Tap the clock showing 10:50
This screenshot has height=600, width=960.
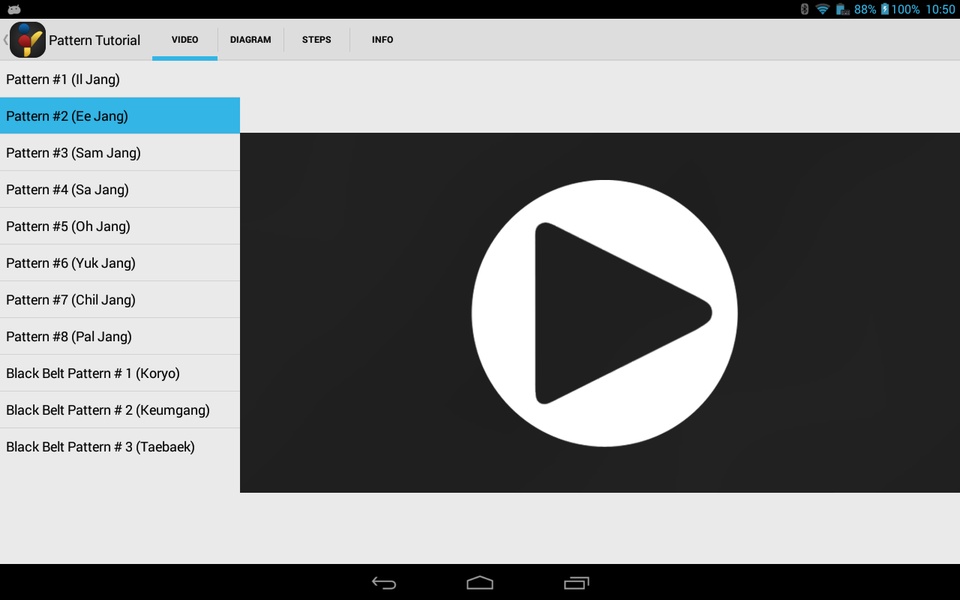click(x=940, y=9)
